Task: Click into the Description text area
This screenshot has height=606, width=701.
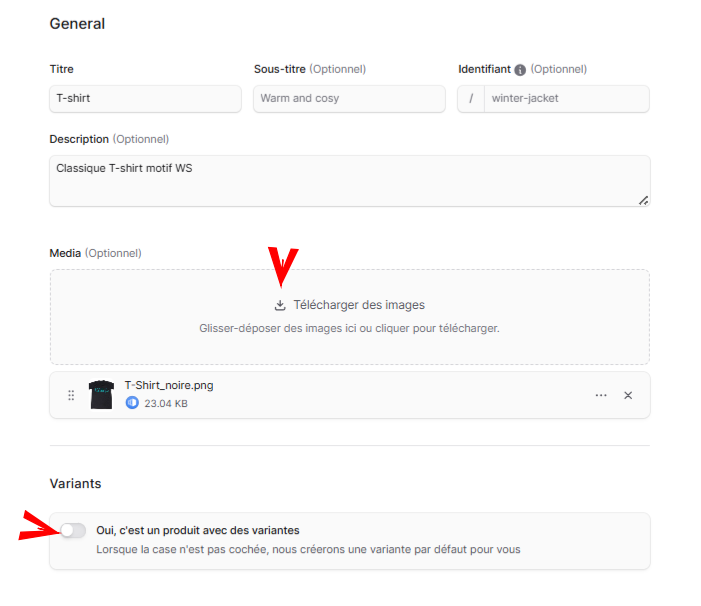Action: [x=350, y=181]
